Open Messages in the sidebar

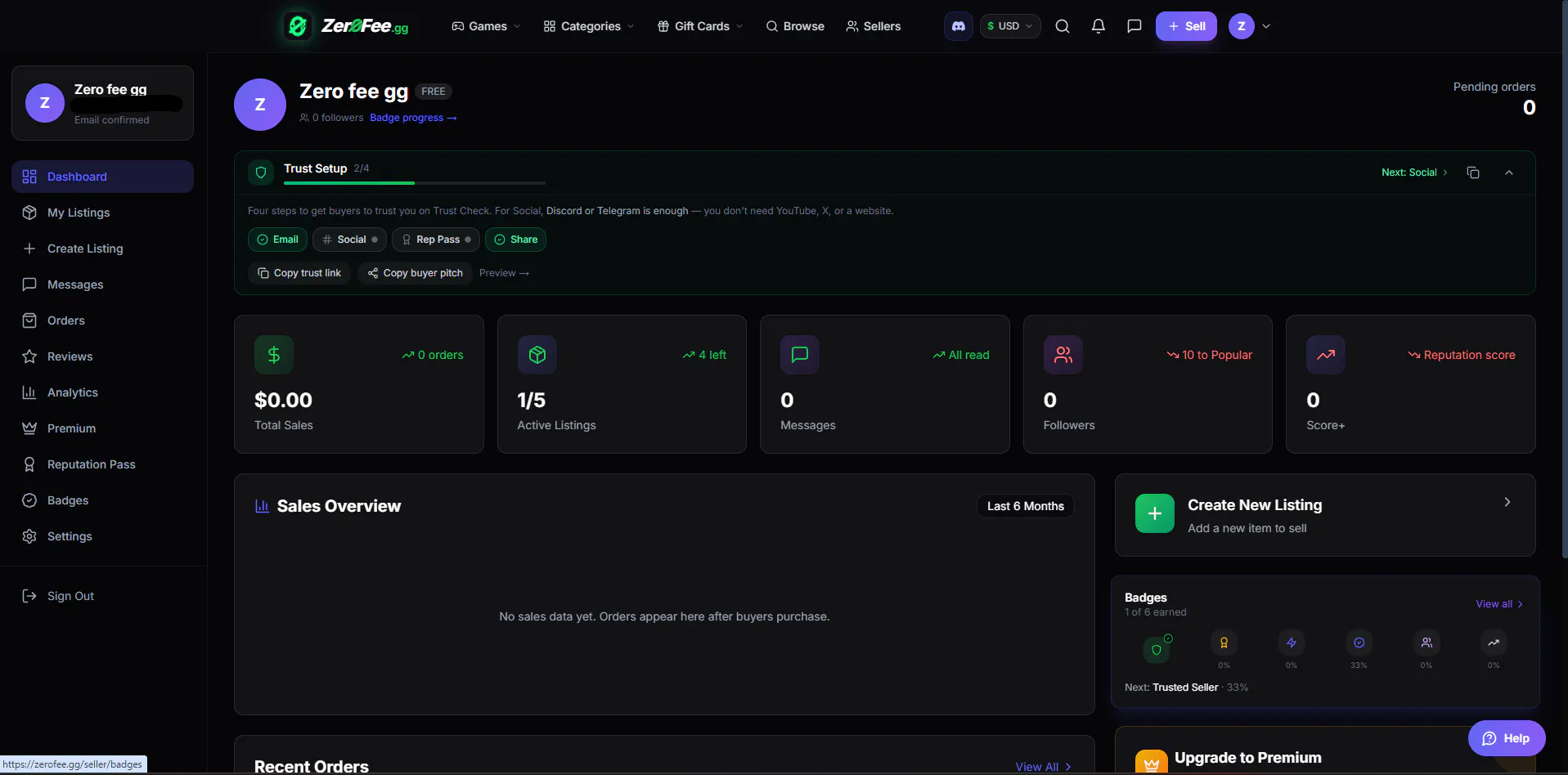[x=102, y=284]
